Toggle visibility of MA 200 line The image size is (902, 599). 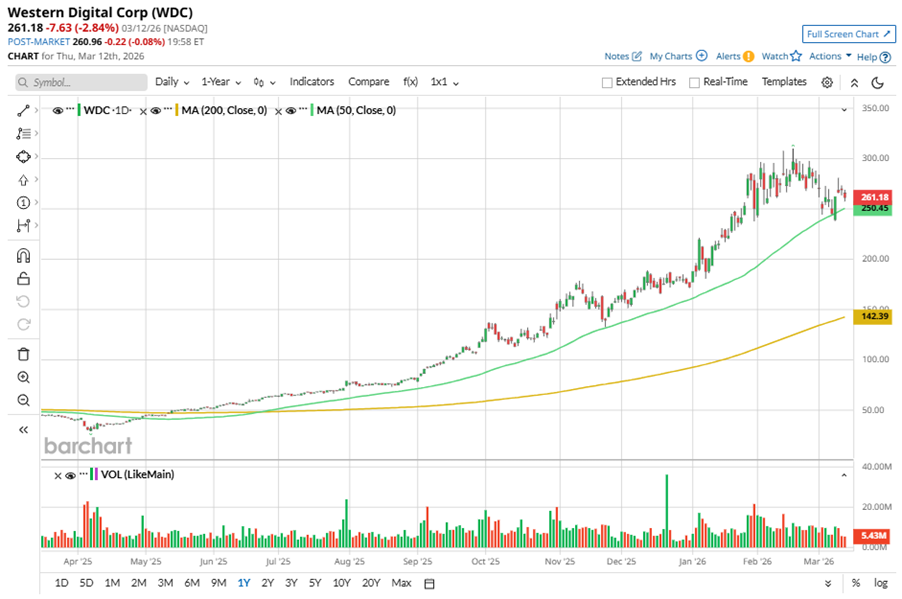coord(155,110)
